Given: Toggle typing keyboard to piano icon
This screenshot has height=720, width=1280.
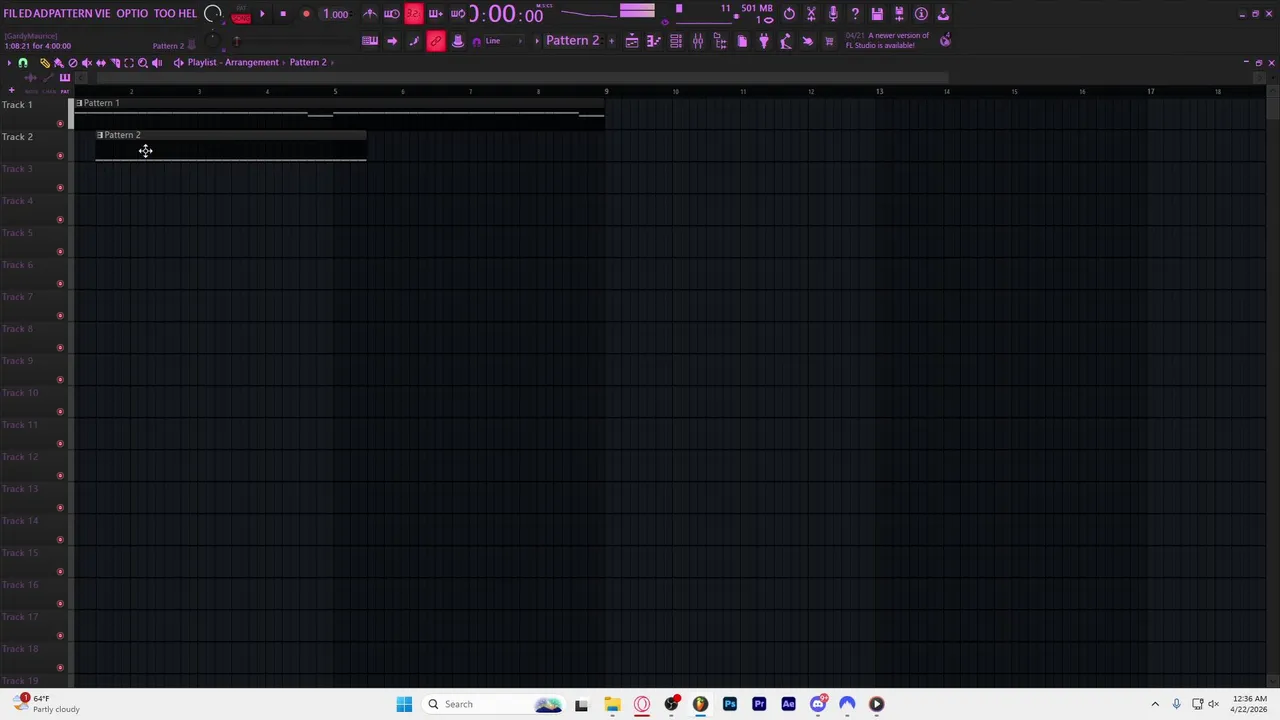Looking at the screenshot, I should point(370,41).
